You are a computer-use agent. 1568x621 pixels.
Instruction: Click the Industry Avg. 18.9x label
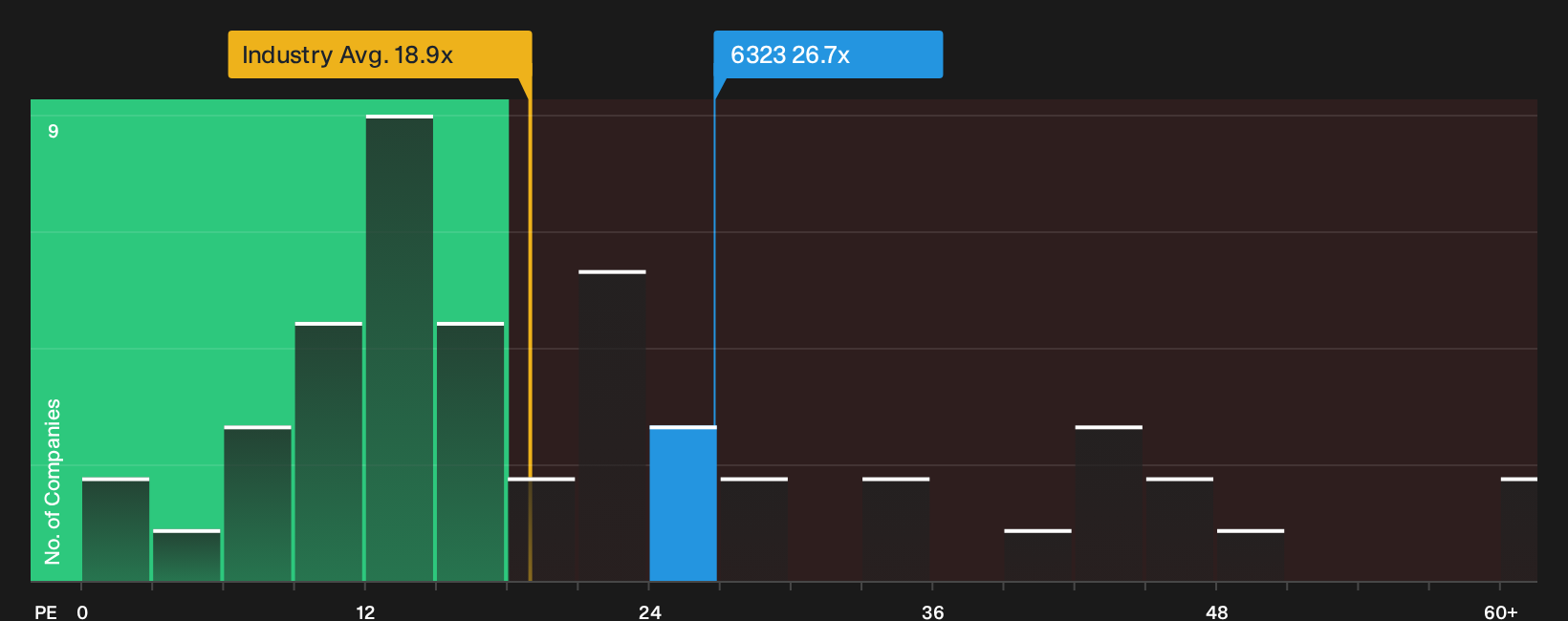(x=380, y=54)
